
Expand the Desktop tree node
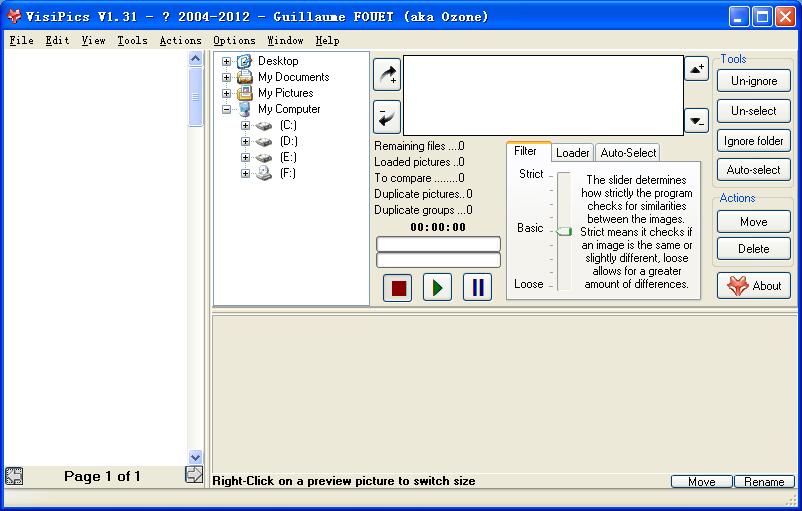pyautogui.click(x=227, y=61)
